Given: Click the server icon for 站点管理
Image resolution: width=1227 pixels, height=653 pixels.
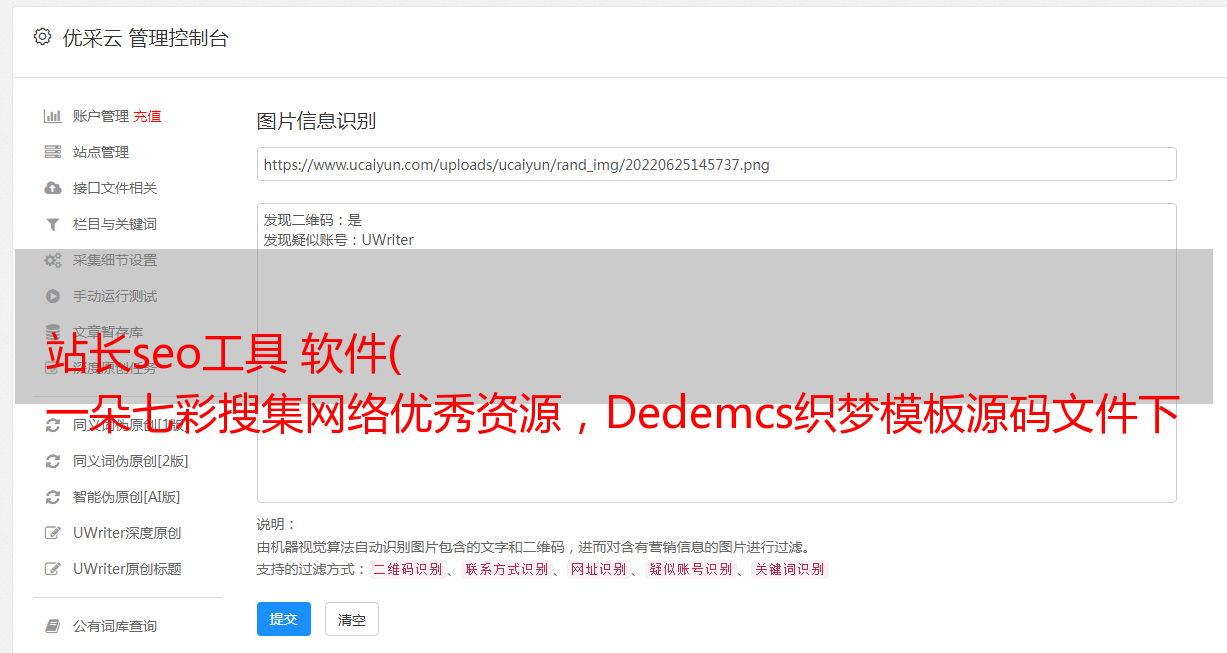Looking at the screenshot, I should point(53,152).
